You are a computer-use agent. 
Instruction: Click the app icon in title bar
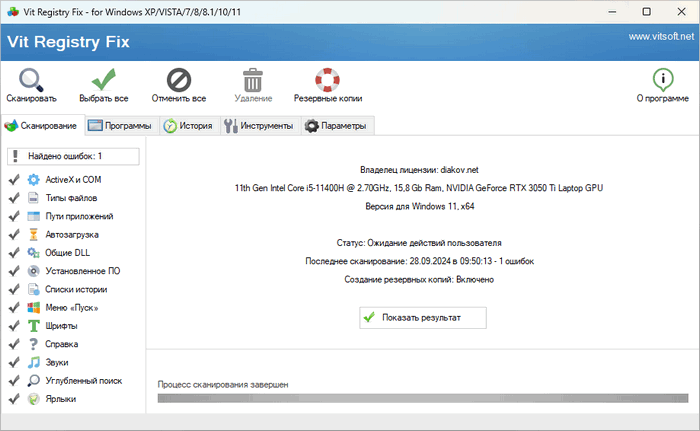(13, 12)
